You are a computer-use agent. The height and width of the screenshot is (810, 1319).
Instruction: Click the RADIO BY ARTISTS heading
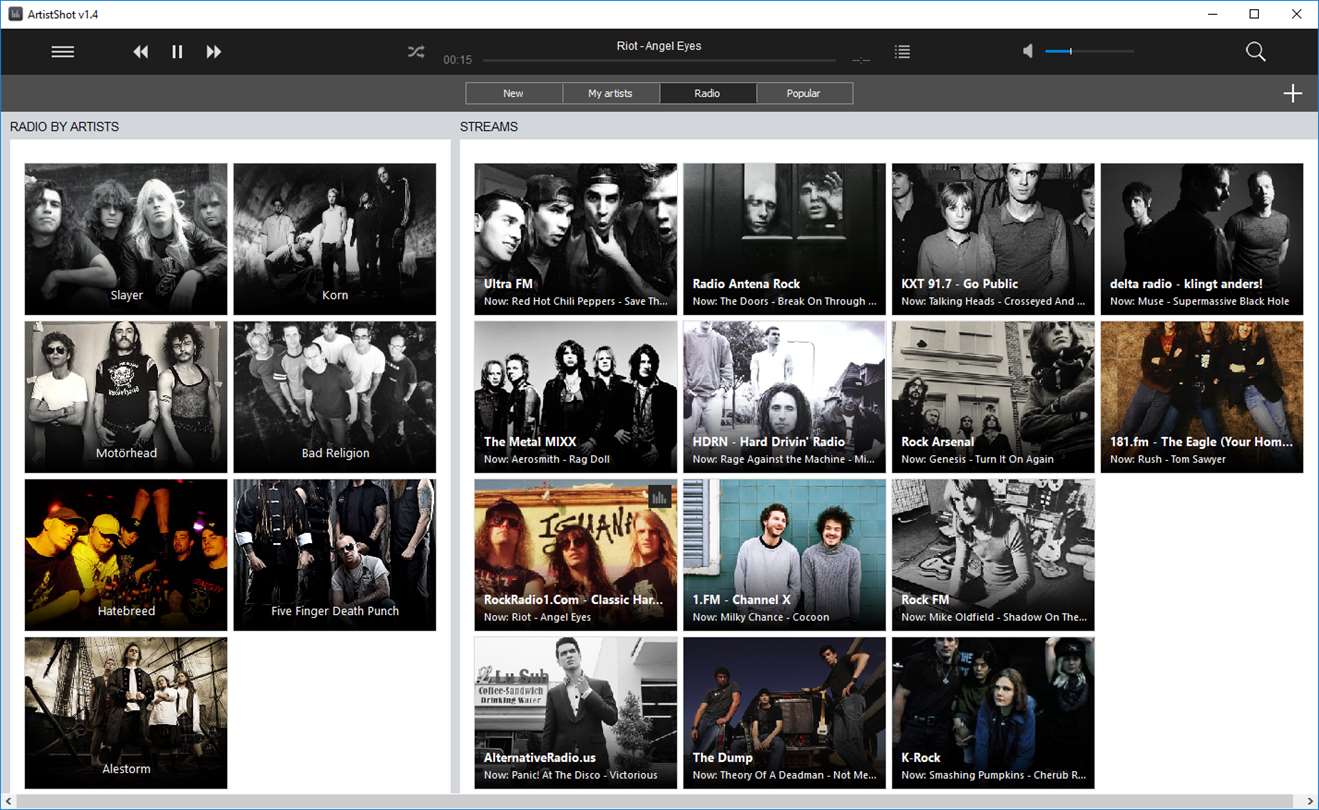coord(65,127)
